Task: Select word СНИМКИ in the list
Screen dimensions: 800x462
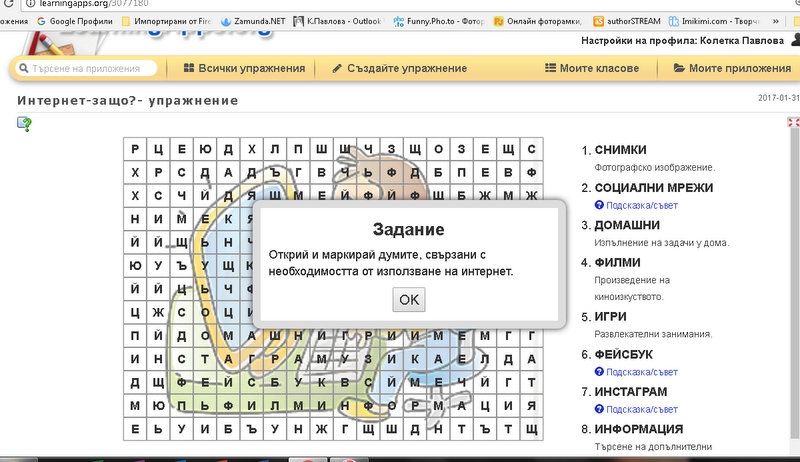Action: click(620, 150)
